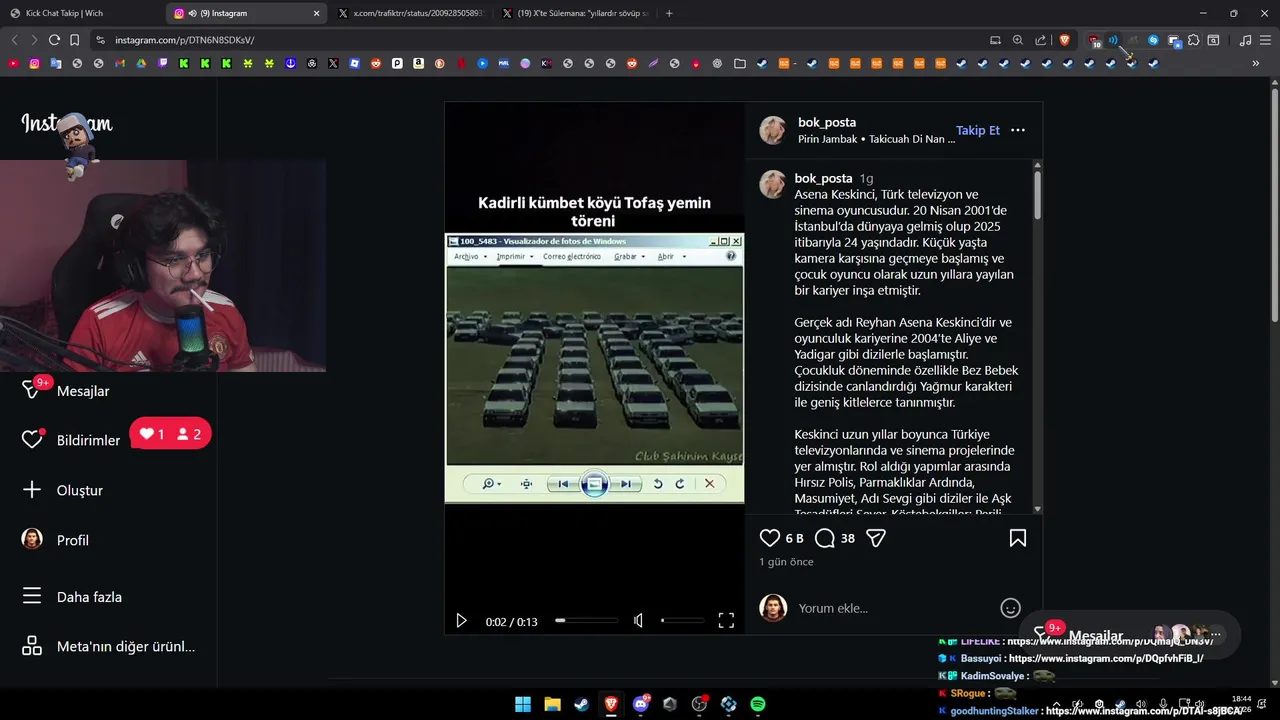The image size is (1280, 720).
Task: Expand the 'Daha fazla' menu
Action: 89,597
